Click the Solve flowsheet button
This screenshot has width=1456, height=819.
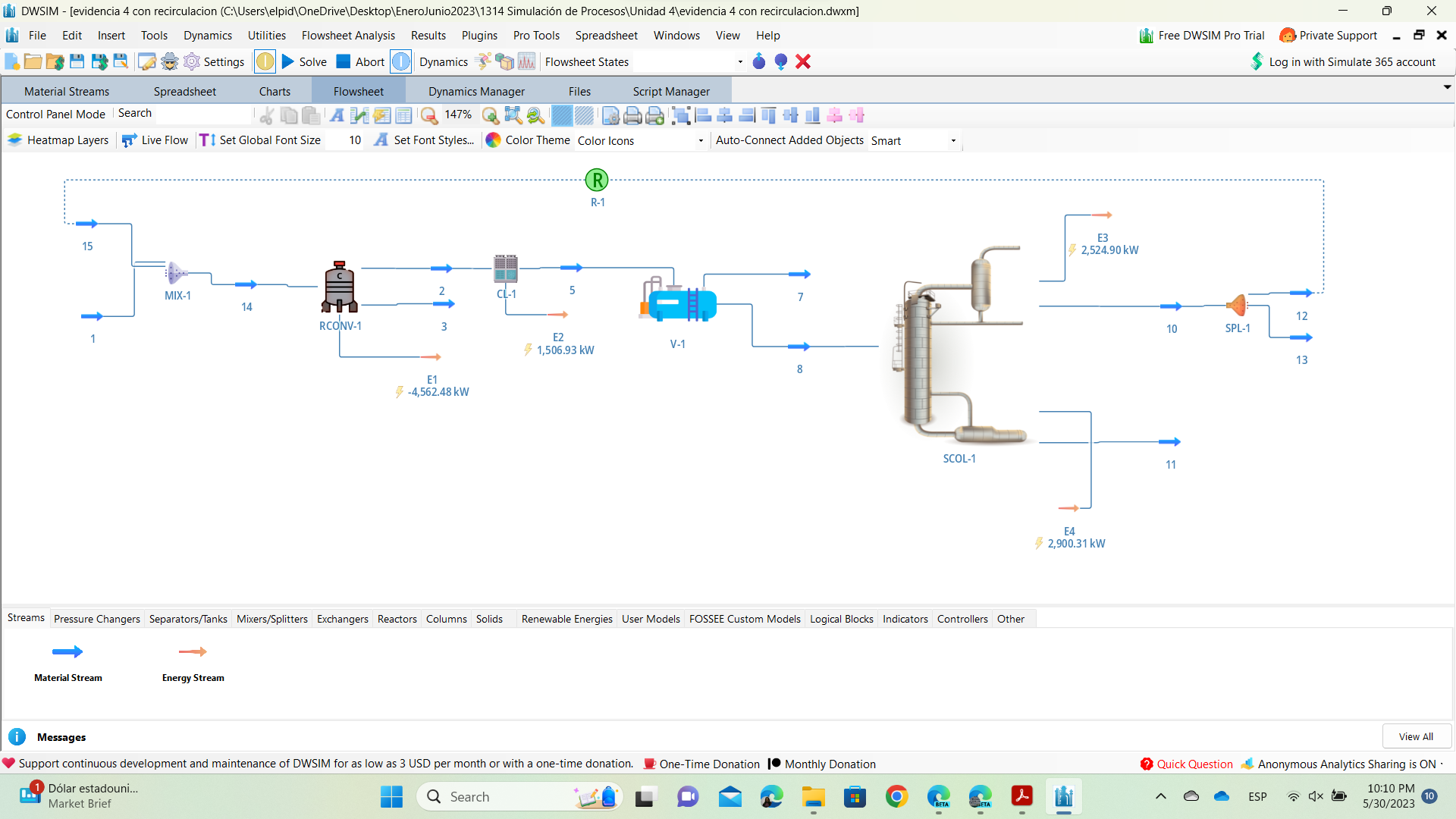(304, 62)
